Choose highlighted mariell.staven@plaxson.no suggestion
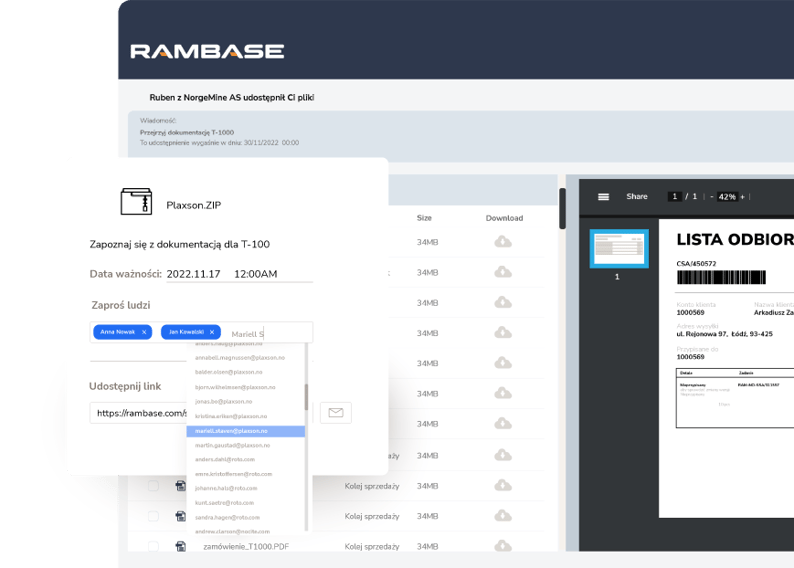 (246, 431)
